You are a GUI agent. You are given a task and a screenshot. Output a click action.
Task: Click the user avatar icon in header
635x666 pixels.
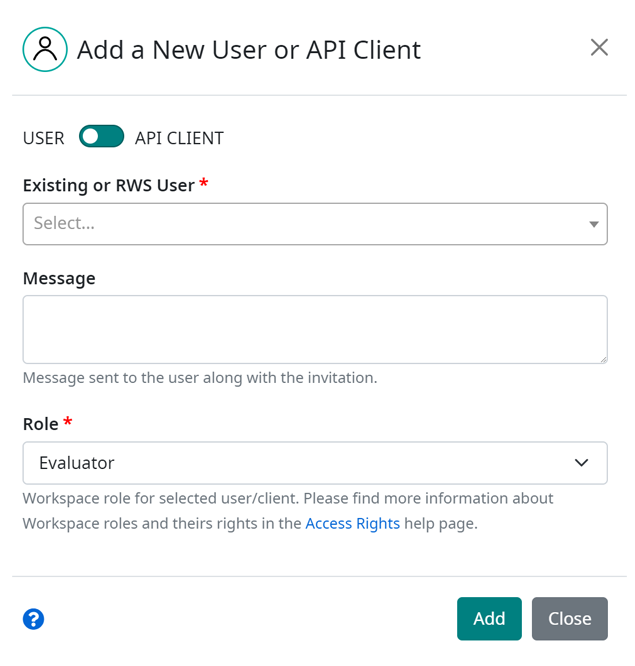[x=45, y=49]
